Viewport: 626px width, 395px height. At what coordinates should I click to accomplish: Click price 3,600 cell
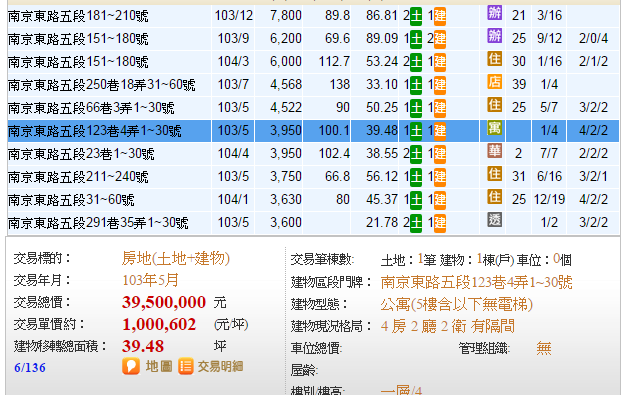coord(286,222)
